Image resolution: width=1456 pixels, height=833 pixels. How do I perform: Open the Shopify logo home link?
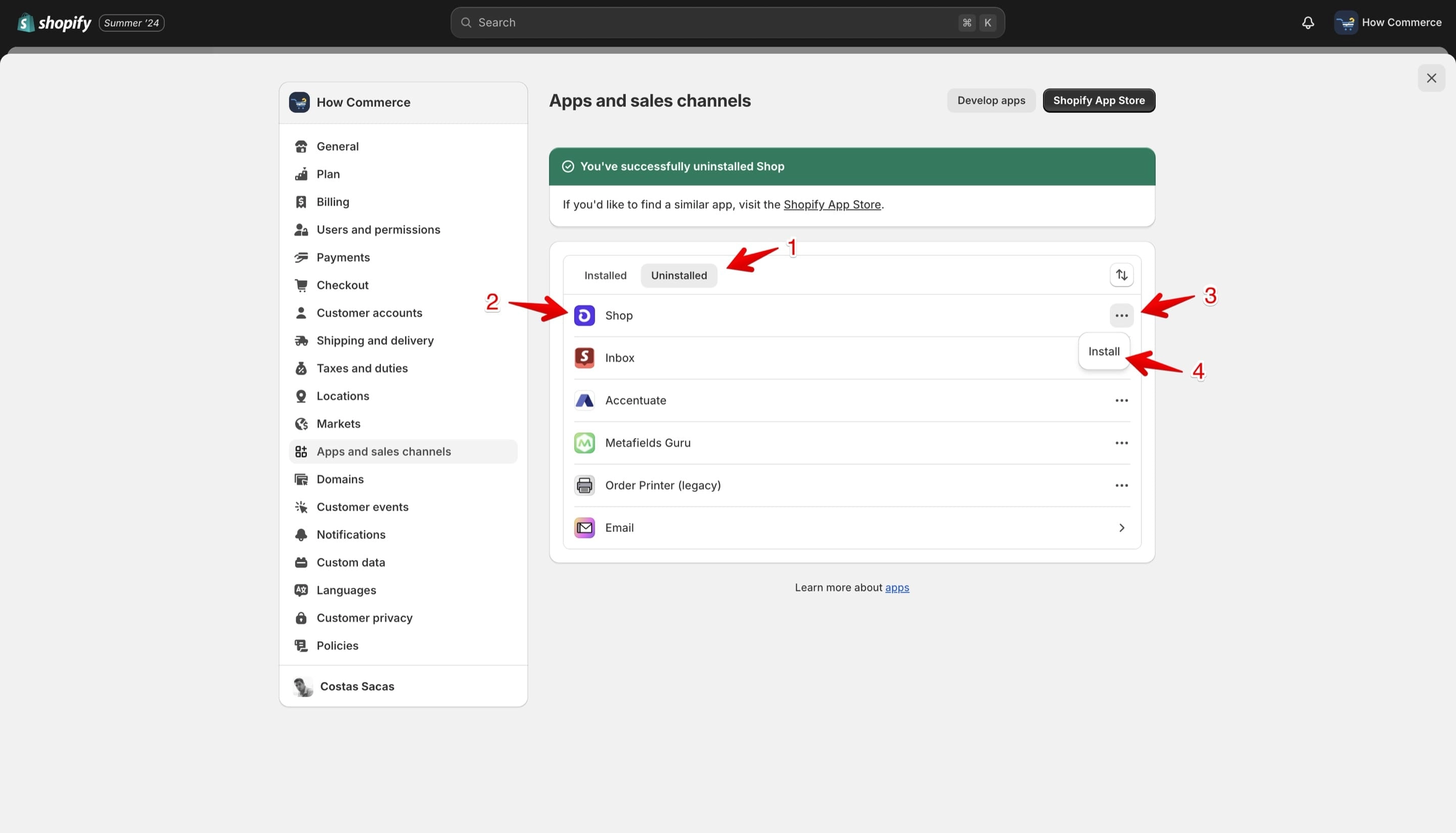click(x=54, y=23)
